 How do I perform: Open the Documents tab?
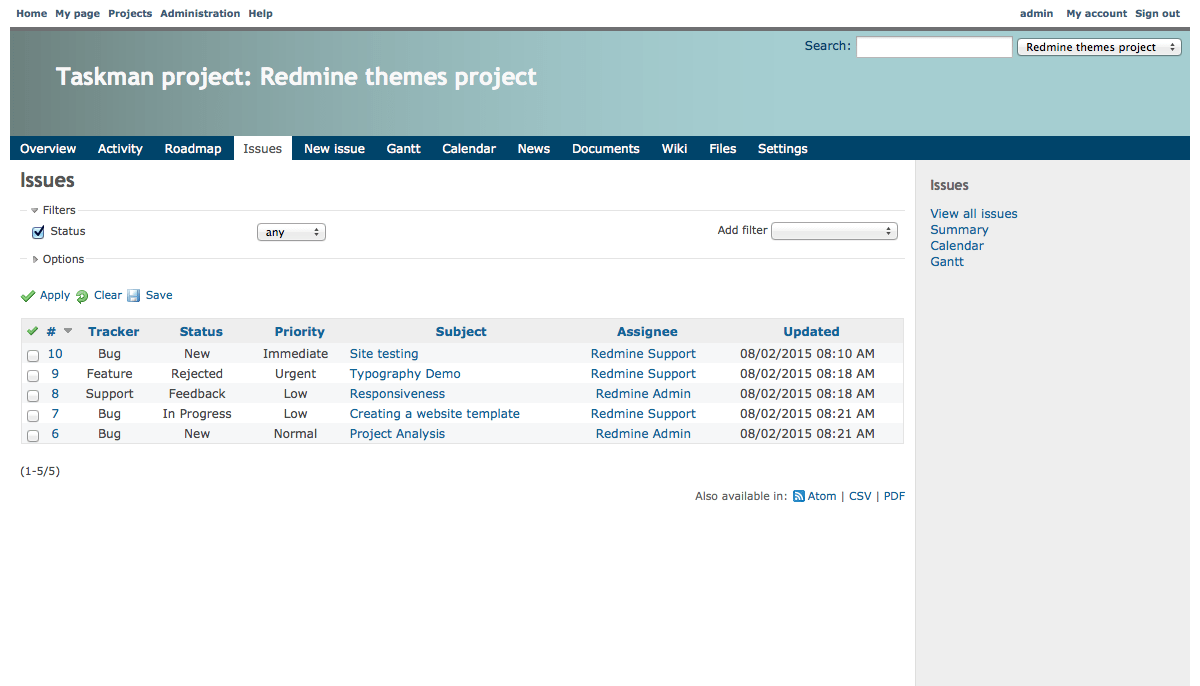(x=606, y=149)
